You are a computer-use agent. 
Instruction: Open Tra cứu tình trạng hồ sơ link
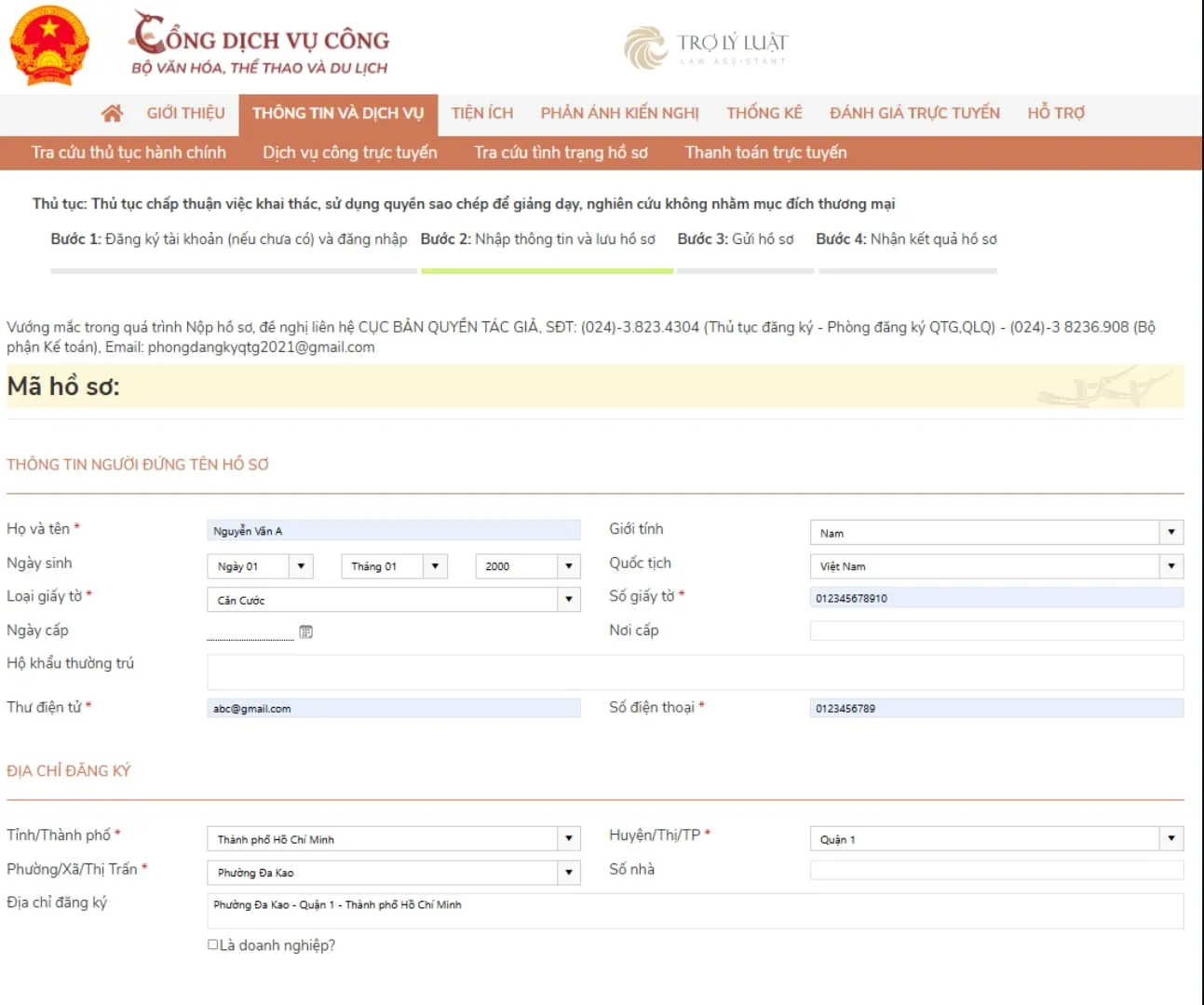pos(561,153)
